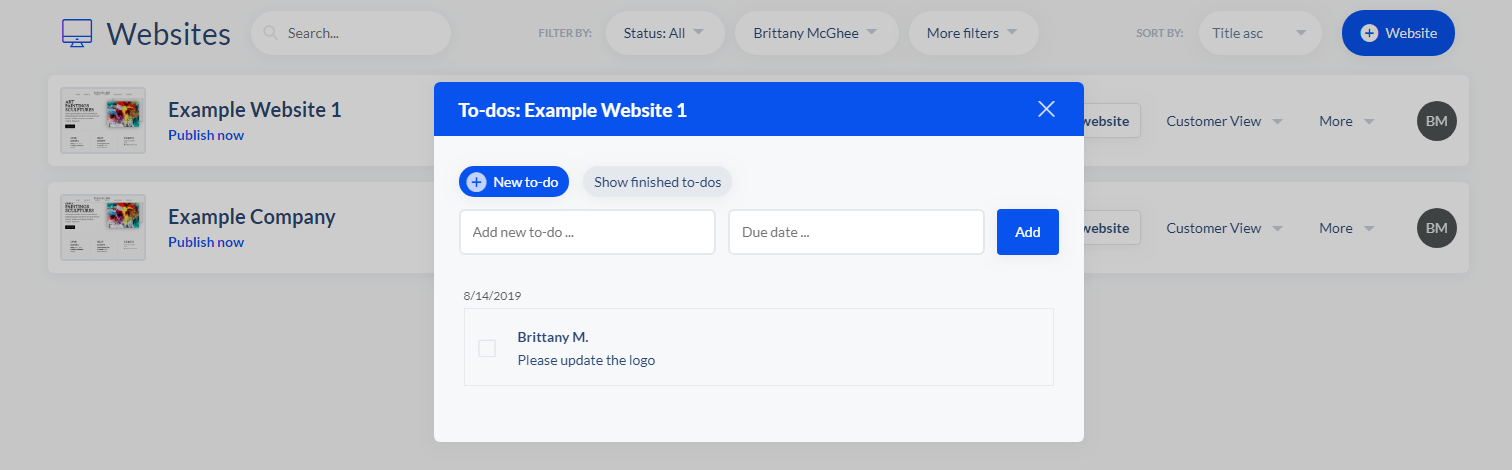1512x470 pixels.
Task: Click the Websites monitor icon
Action: [x=77, y=33]
